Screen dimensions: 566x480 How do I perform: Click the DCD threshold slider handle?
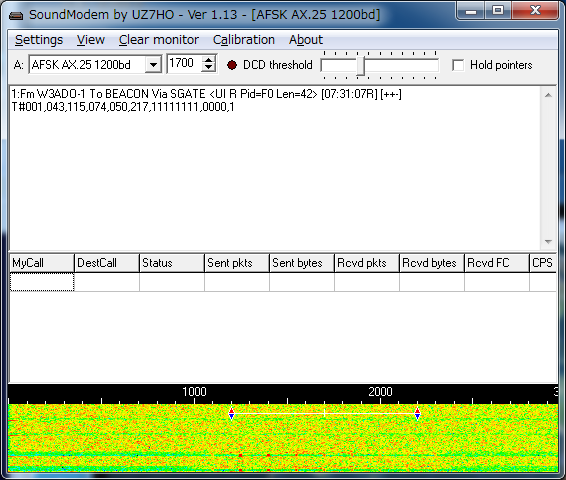361,66
